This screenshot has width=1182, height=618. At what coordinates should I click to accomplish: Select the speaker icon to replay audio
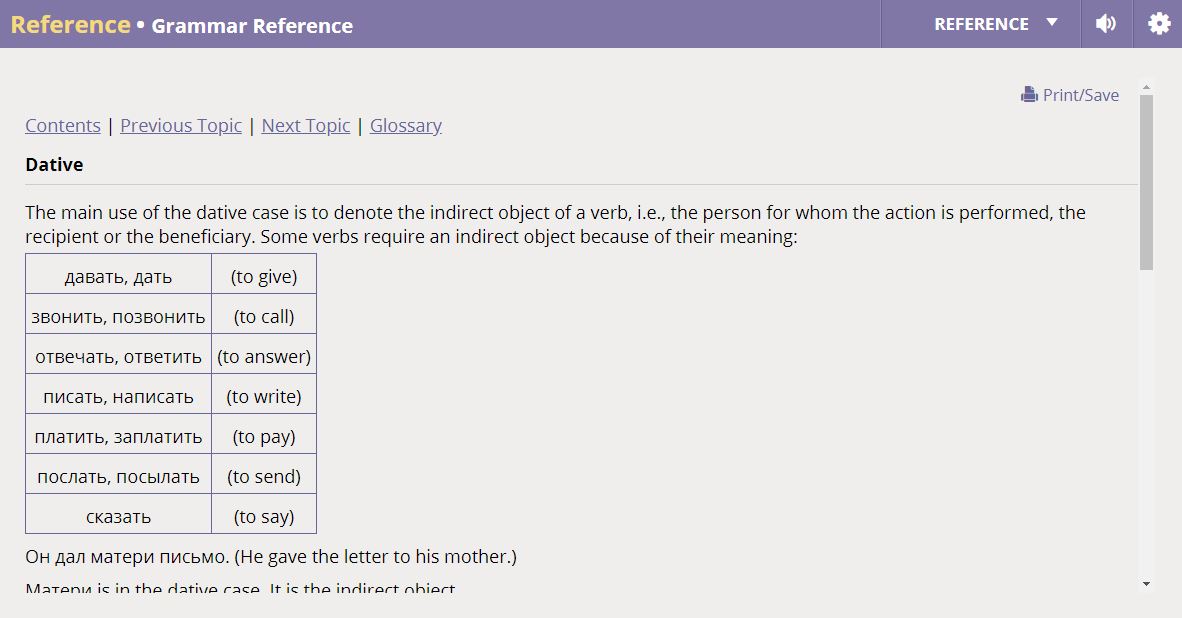pos(1106,23)
